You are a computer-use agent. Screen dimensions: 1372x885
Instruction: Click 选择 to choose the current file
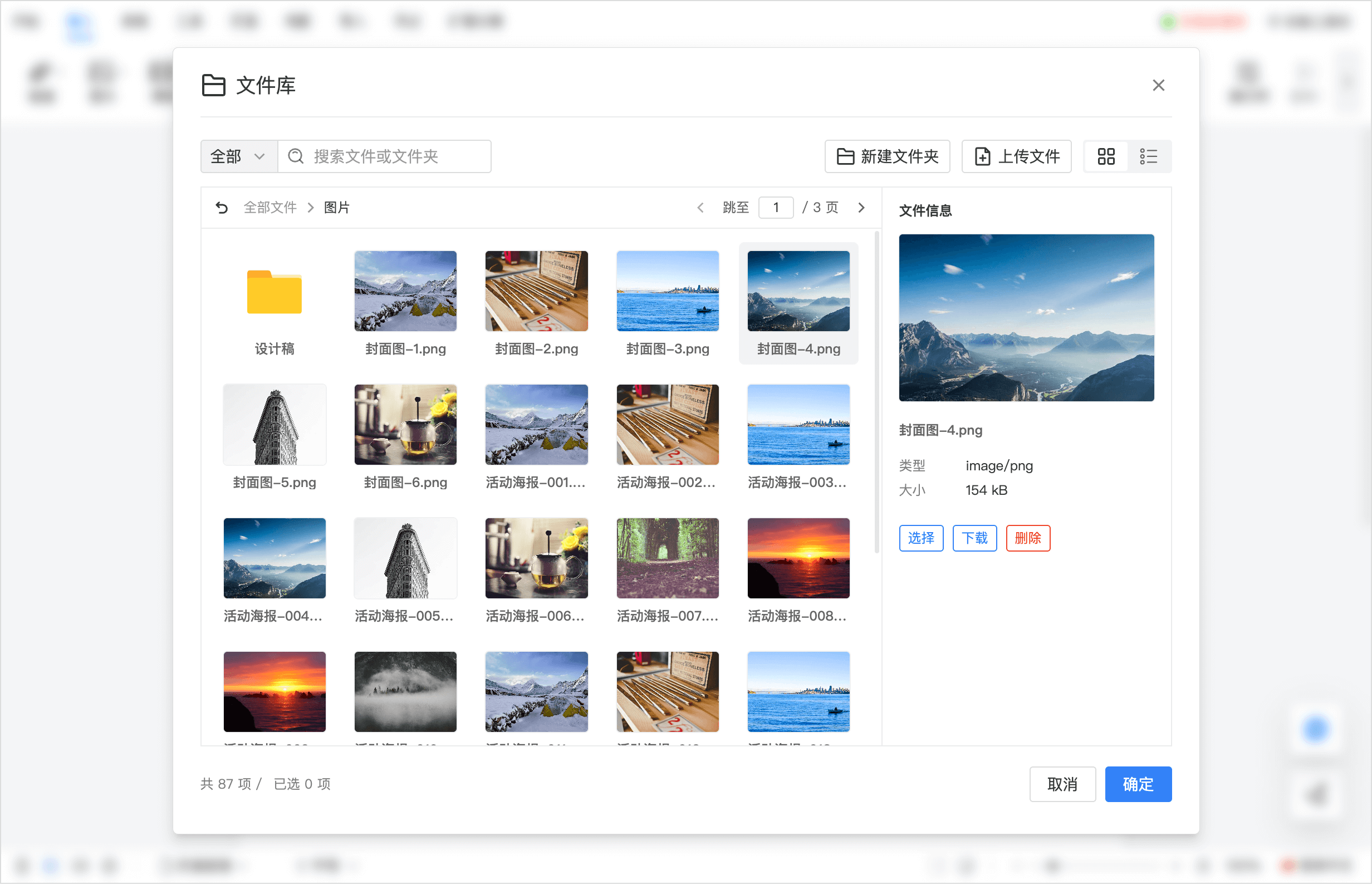pyautogui.click(x=921, y=538)
